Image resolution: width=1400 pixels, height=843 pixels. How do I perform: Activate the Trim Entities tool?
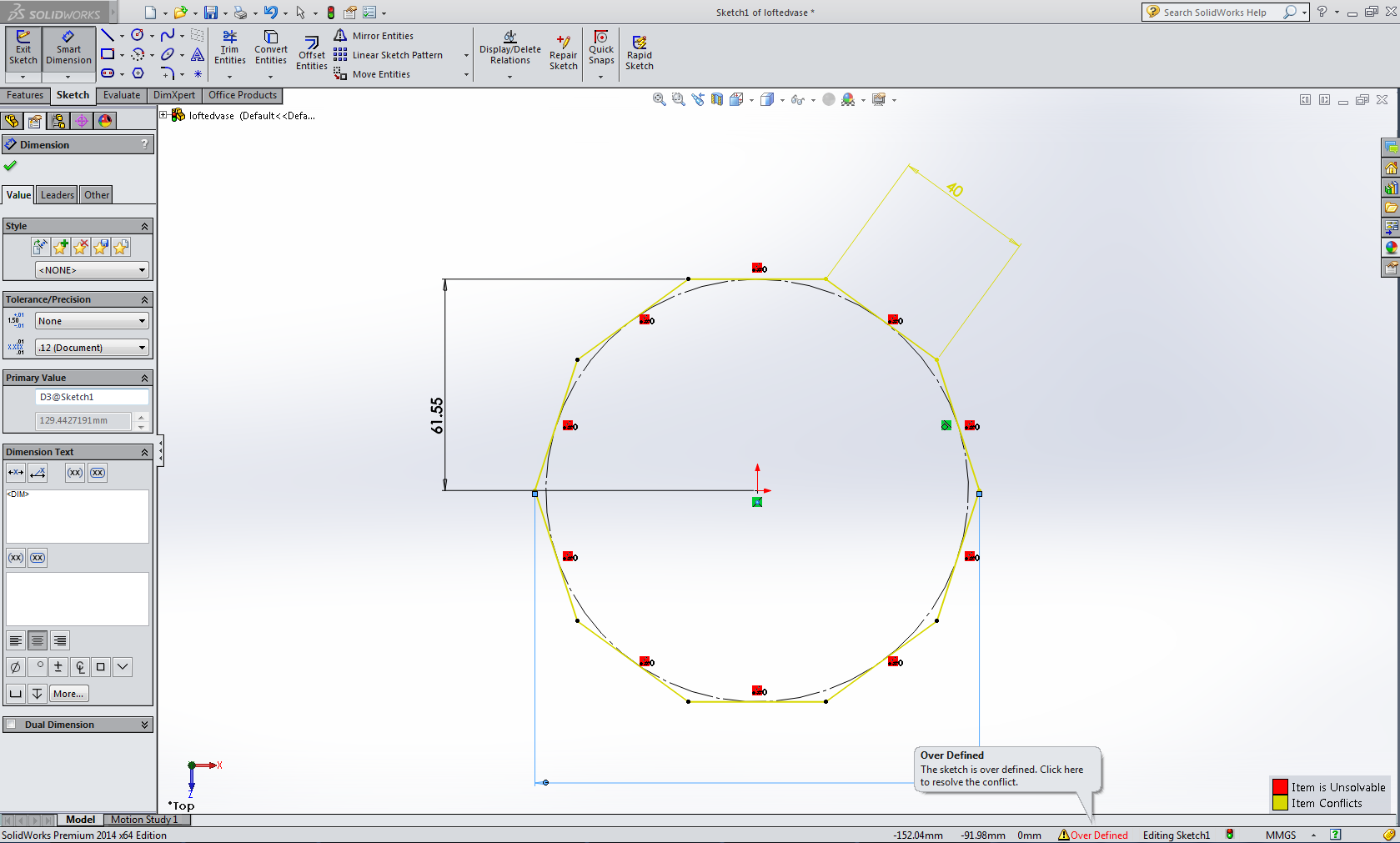229,50
